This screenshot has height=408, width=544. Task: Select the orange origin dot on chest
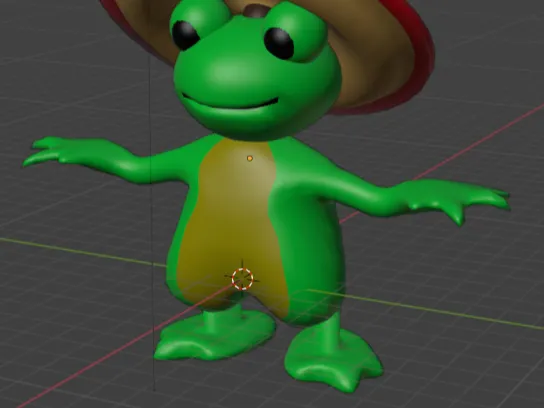pos(250,159)
